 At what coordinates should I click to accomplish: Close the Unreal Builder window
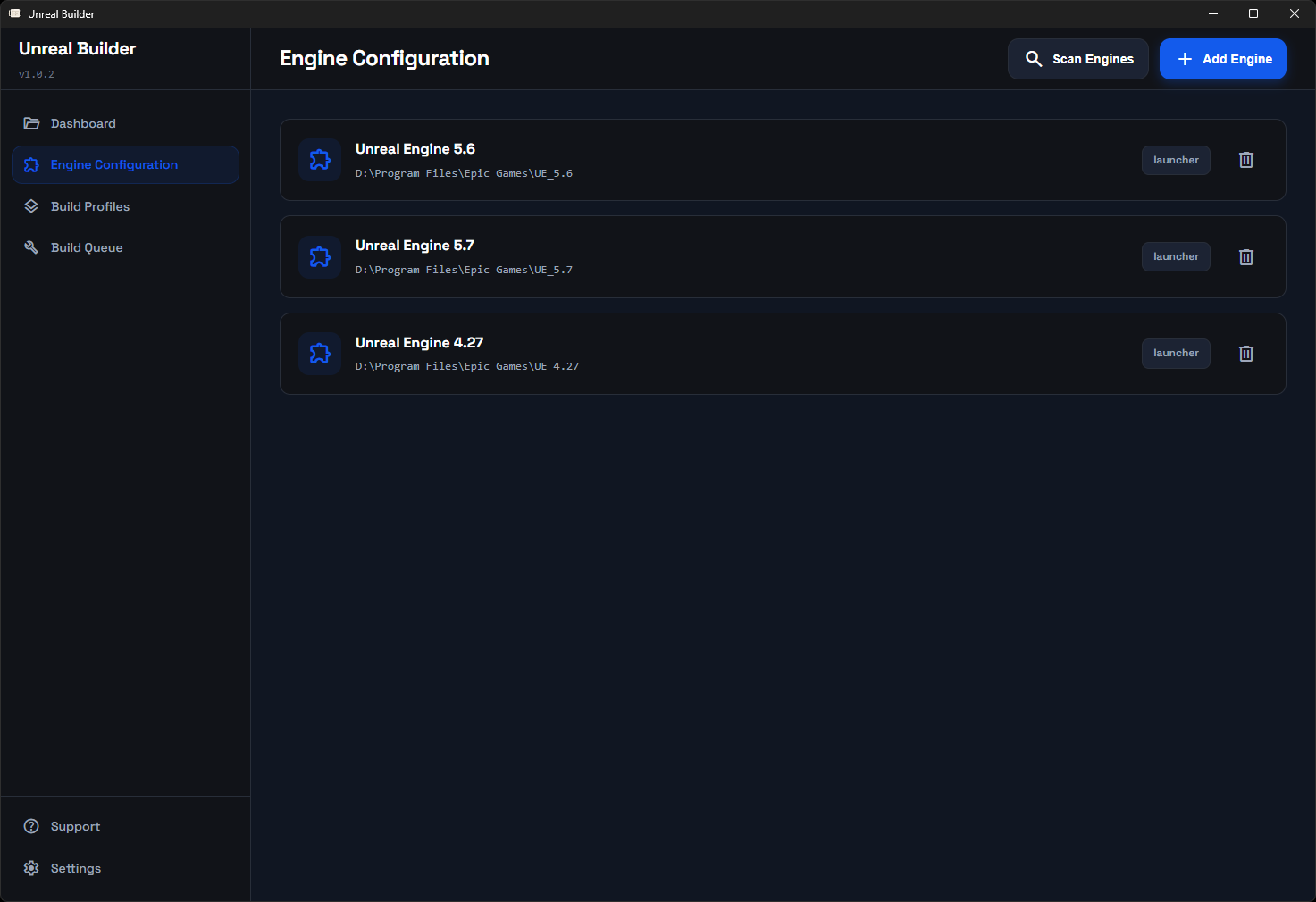point(1295,13)
